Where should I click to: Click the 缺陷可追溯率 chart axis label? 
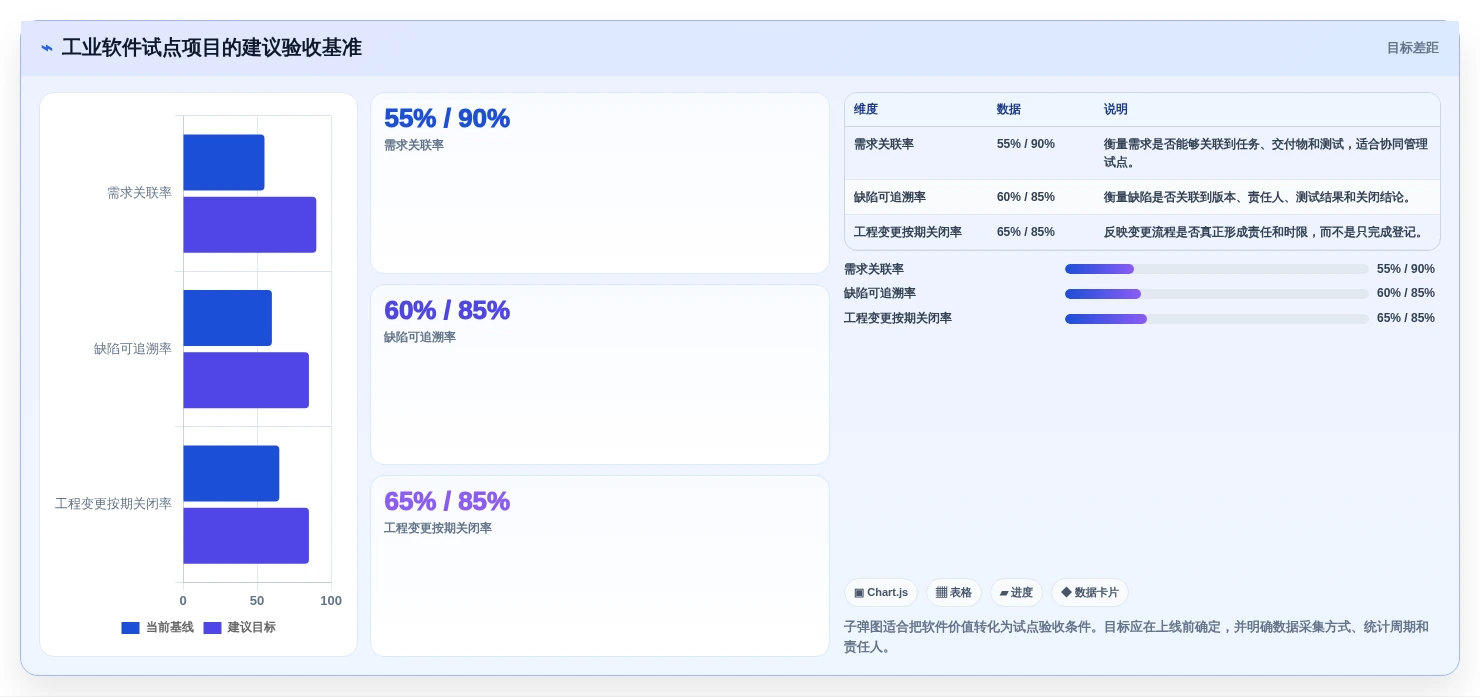(133, 349)
